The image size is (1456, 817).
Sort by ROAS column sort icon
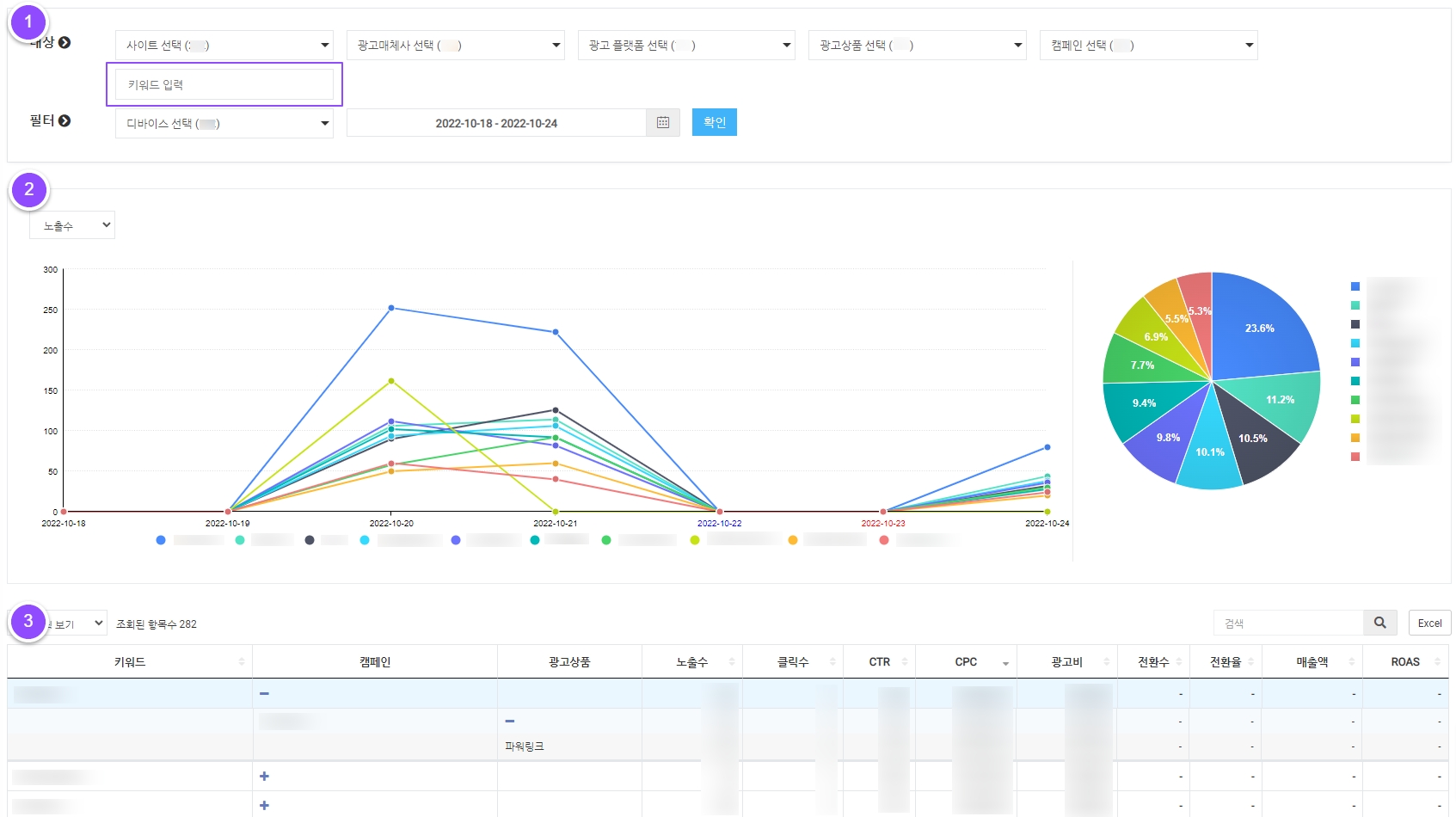click(x=1437, y=661)
